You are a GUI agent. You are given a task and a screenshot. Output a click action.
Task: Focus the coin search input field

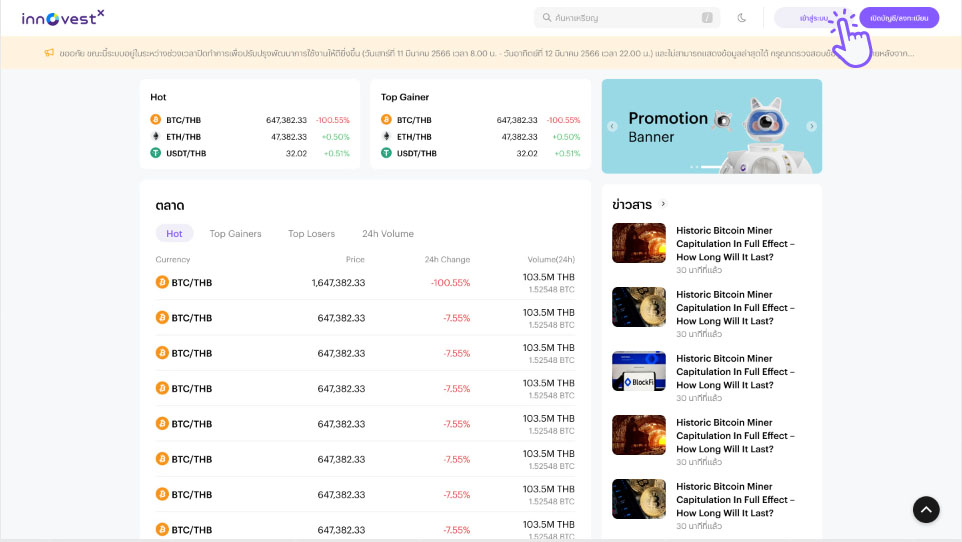(x=626, y=18)
